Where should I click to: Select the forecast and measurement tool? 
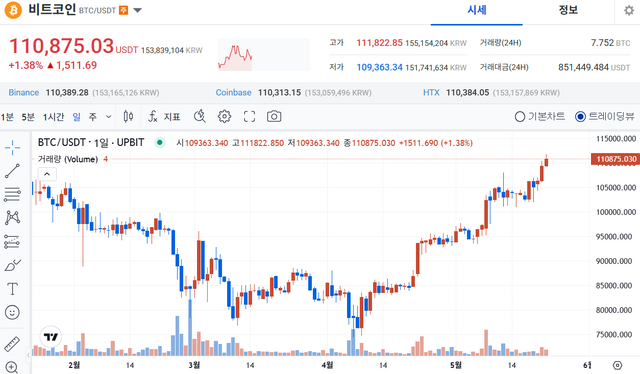tap(12, 241)
